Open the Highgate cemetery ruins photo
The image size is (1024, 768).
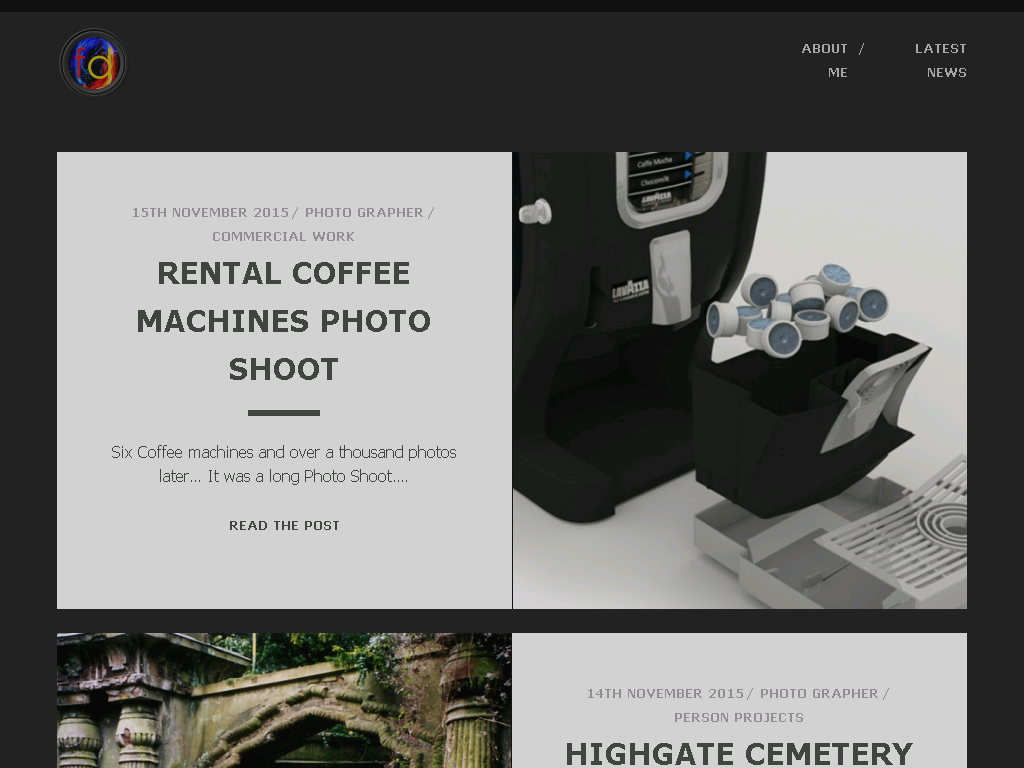coord(284,700)
